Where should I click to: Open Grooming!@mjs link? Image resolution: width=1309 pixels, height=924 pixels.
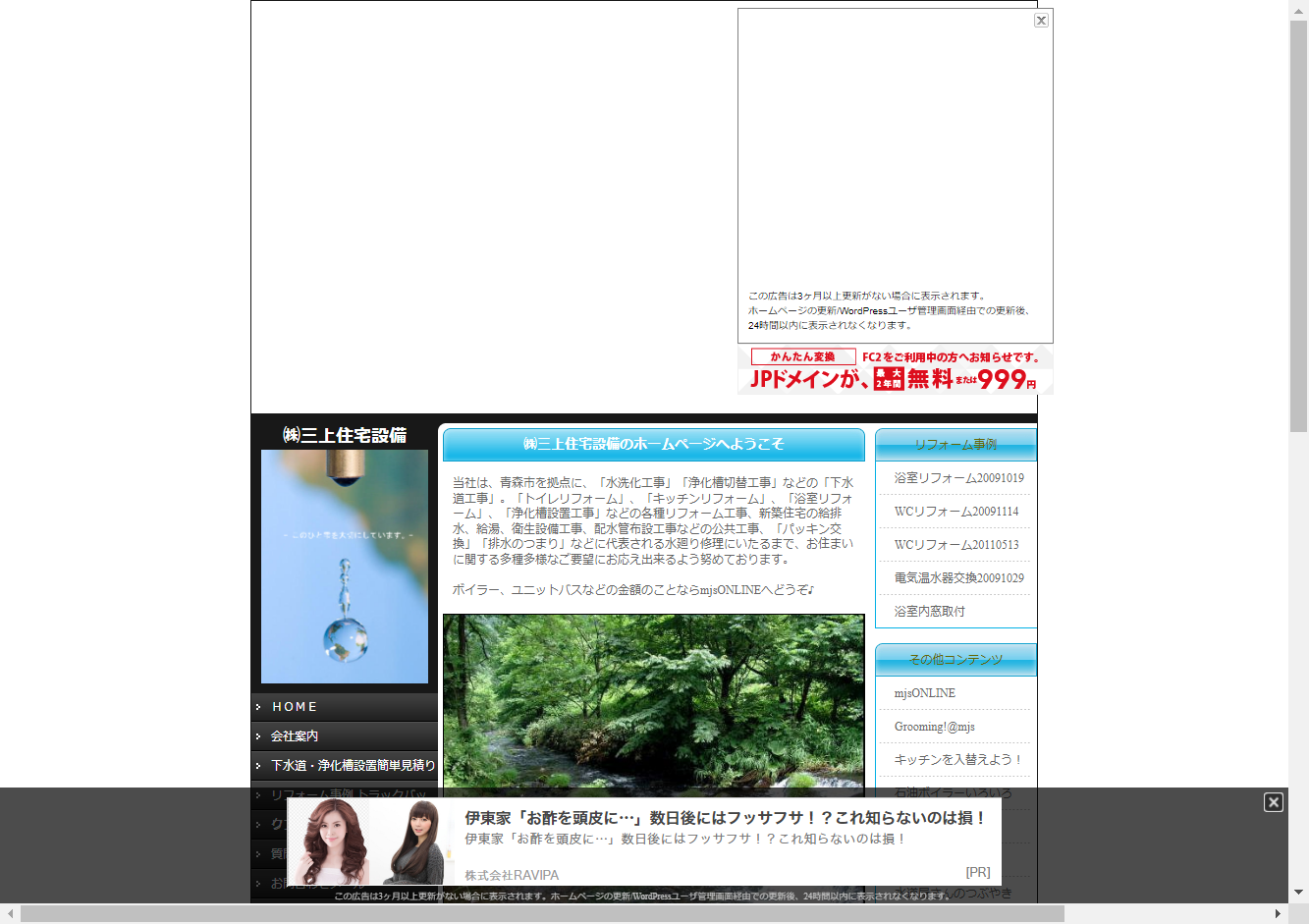click(x=934, y=727)
